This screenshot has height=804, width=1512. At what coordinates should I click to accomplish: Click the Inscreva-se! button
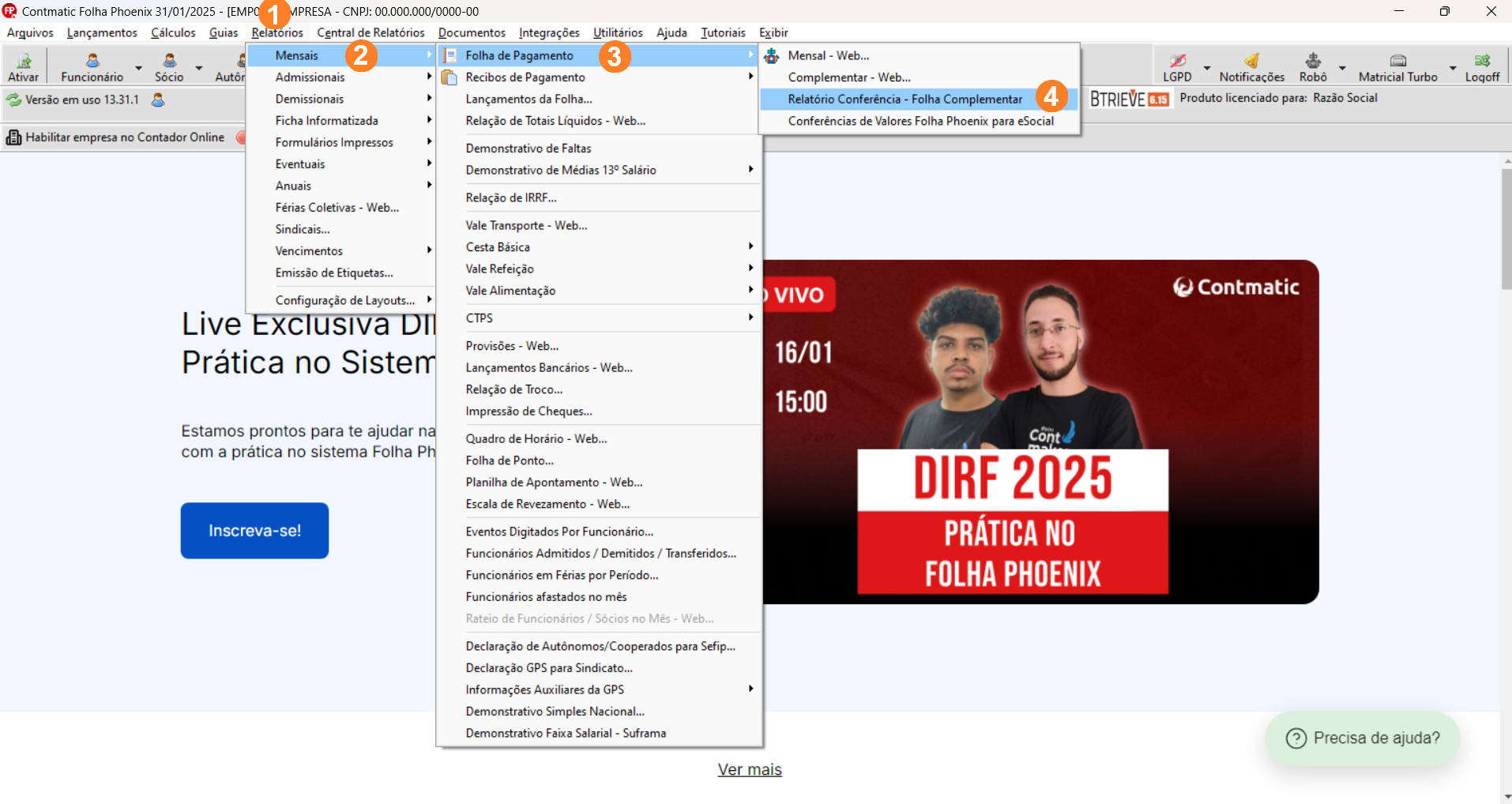click(x=254, y=531)
